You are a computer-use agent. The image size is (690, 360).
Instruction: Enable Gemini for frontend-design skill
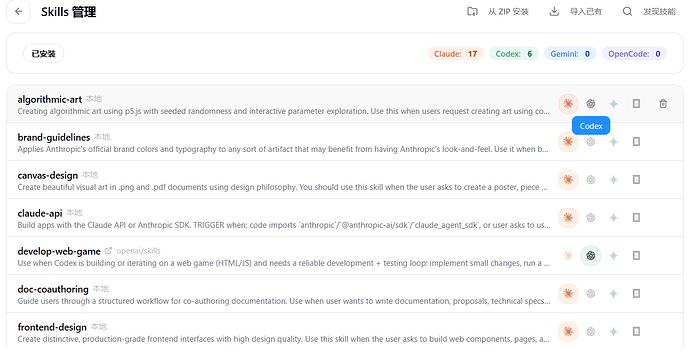pyautogui.click(x=613, y=331)
